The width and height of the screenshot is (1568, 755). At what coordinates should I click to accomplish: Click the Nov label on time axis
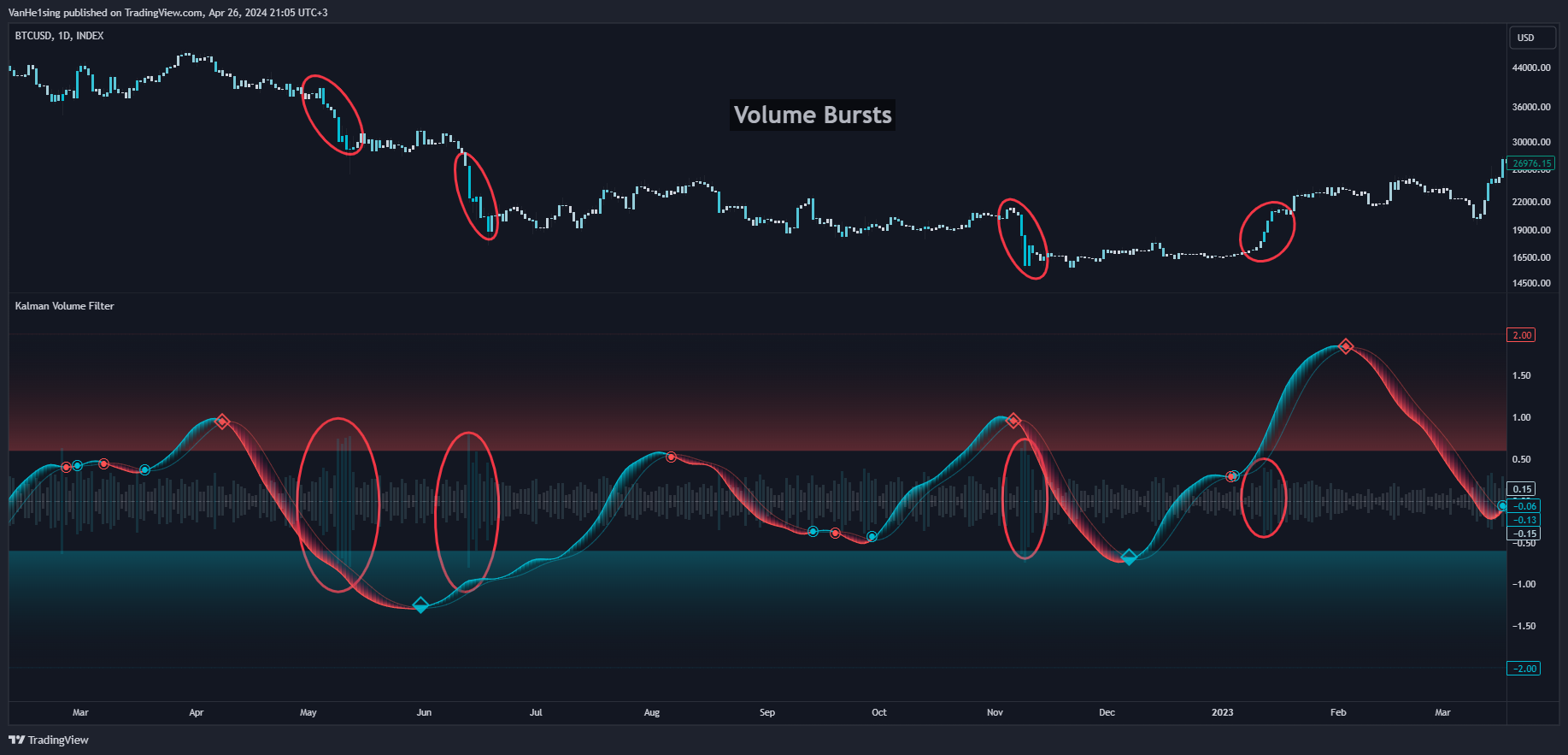point(995,712)
